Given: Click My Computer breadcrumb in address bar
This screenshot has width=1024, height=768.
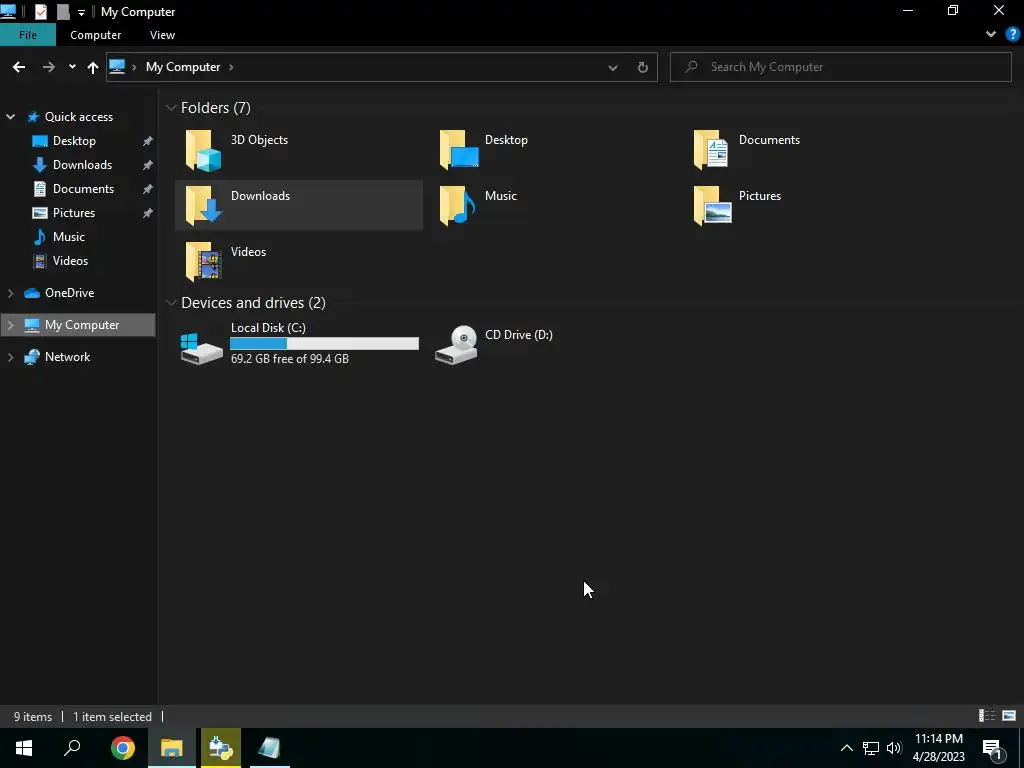Looking at the screenshot, I should [183, 67].
